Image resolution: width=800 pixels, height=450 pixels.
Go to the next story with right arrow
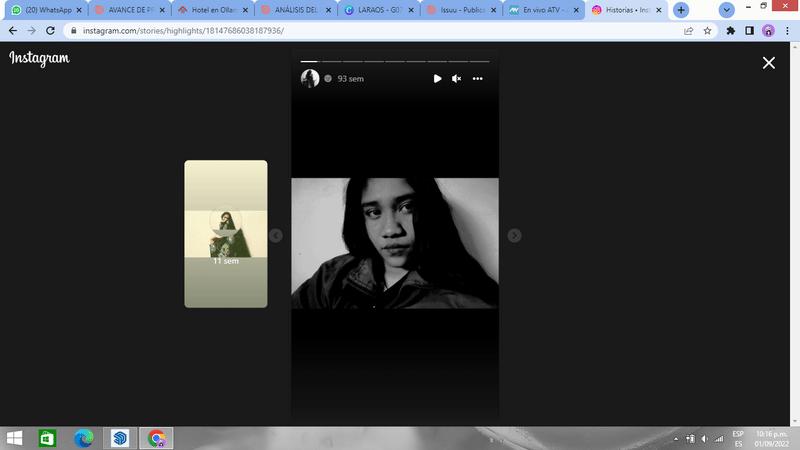514,235
